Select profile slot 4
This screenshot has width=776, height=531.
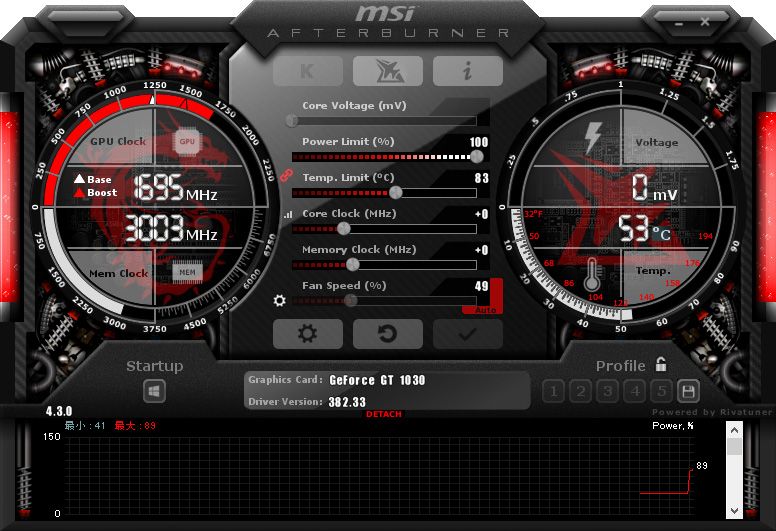coord(634,391)
